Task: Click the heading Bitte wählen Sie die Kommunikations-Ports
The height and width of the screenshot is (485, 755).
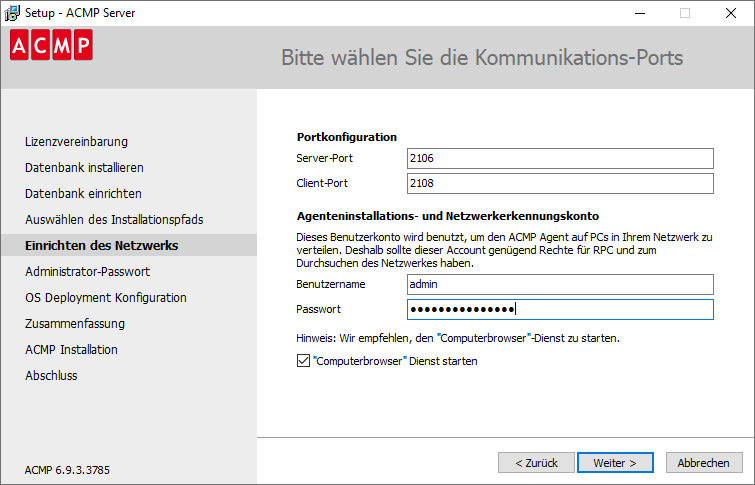Action: (482, 58)
